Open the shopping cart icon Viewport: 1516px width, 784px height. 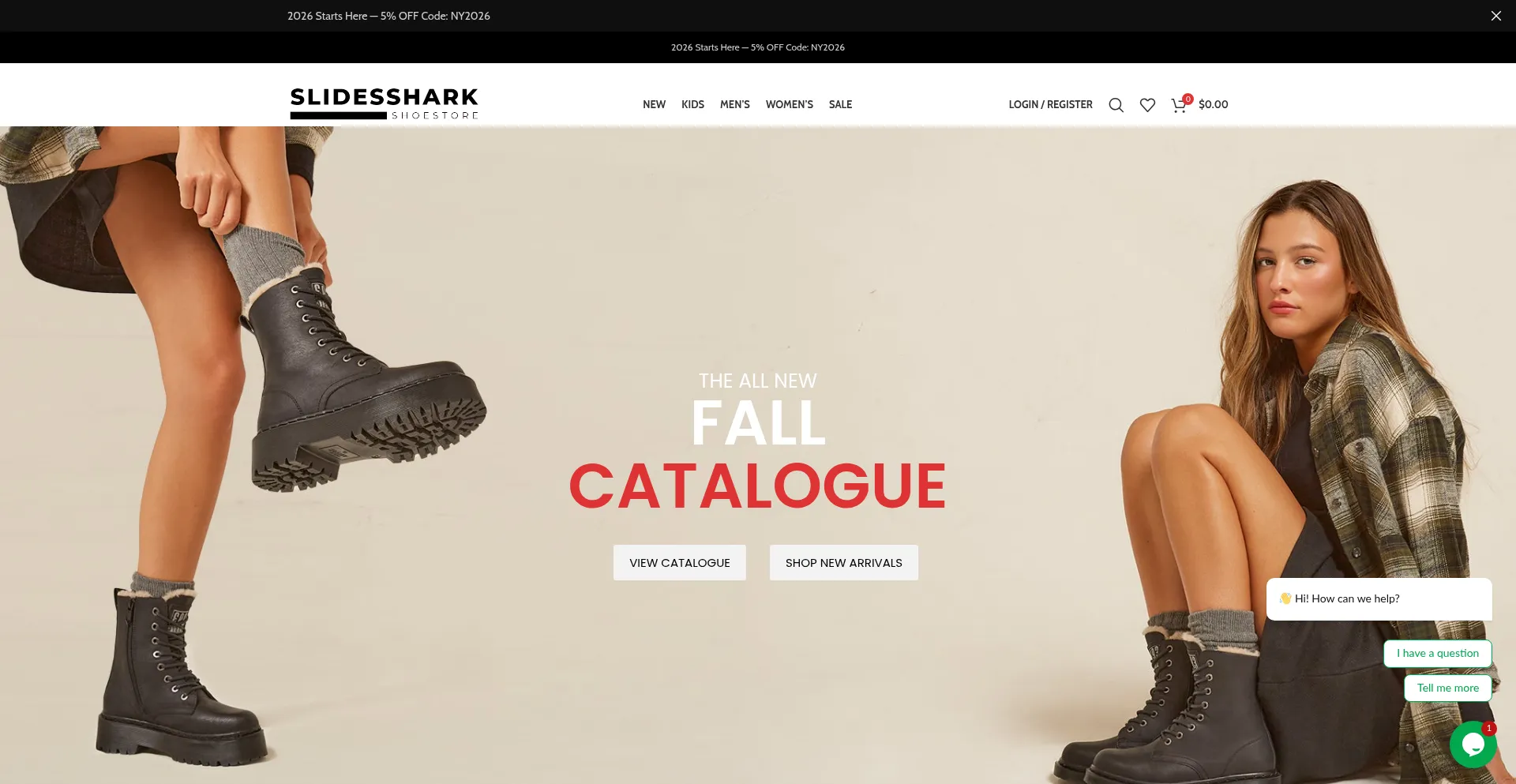pos(1179,105)
